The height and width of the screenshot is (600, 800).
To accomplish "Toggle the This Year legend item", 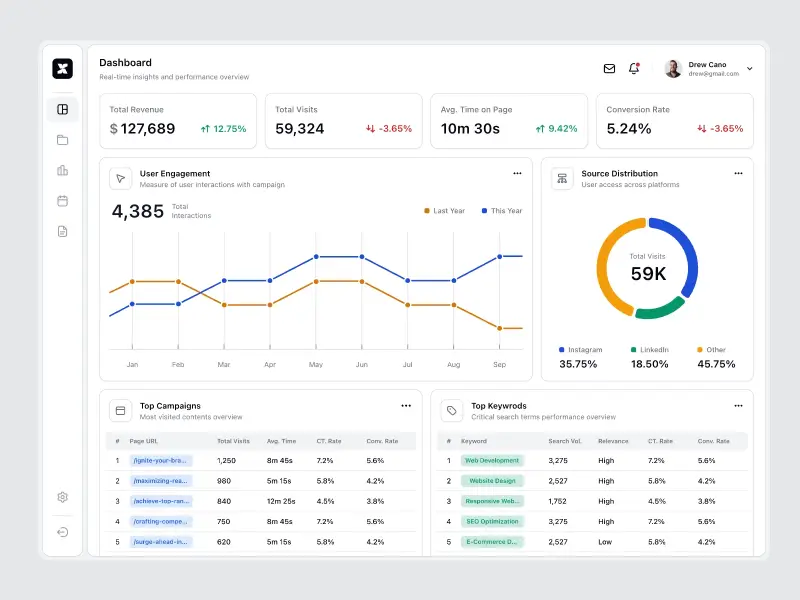I will [x=502, y=211].
